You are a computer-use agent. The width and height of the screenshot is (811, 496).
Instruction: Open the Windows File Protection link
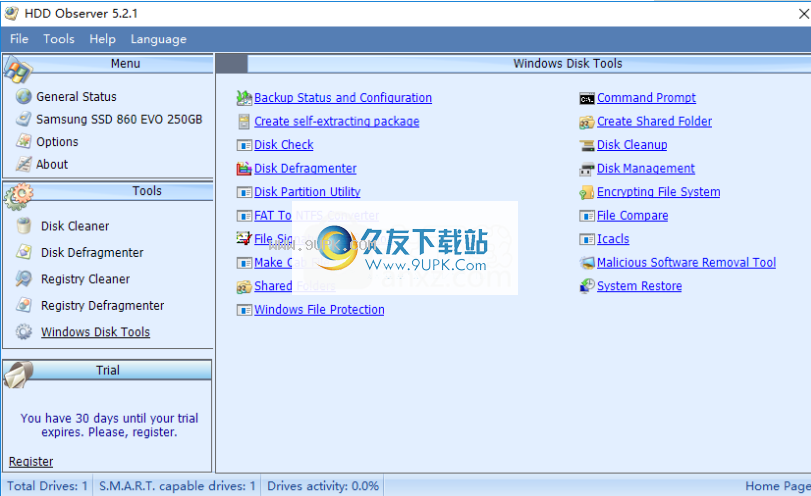point(319,310)
